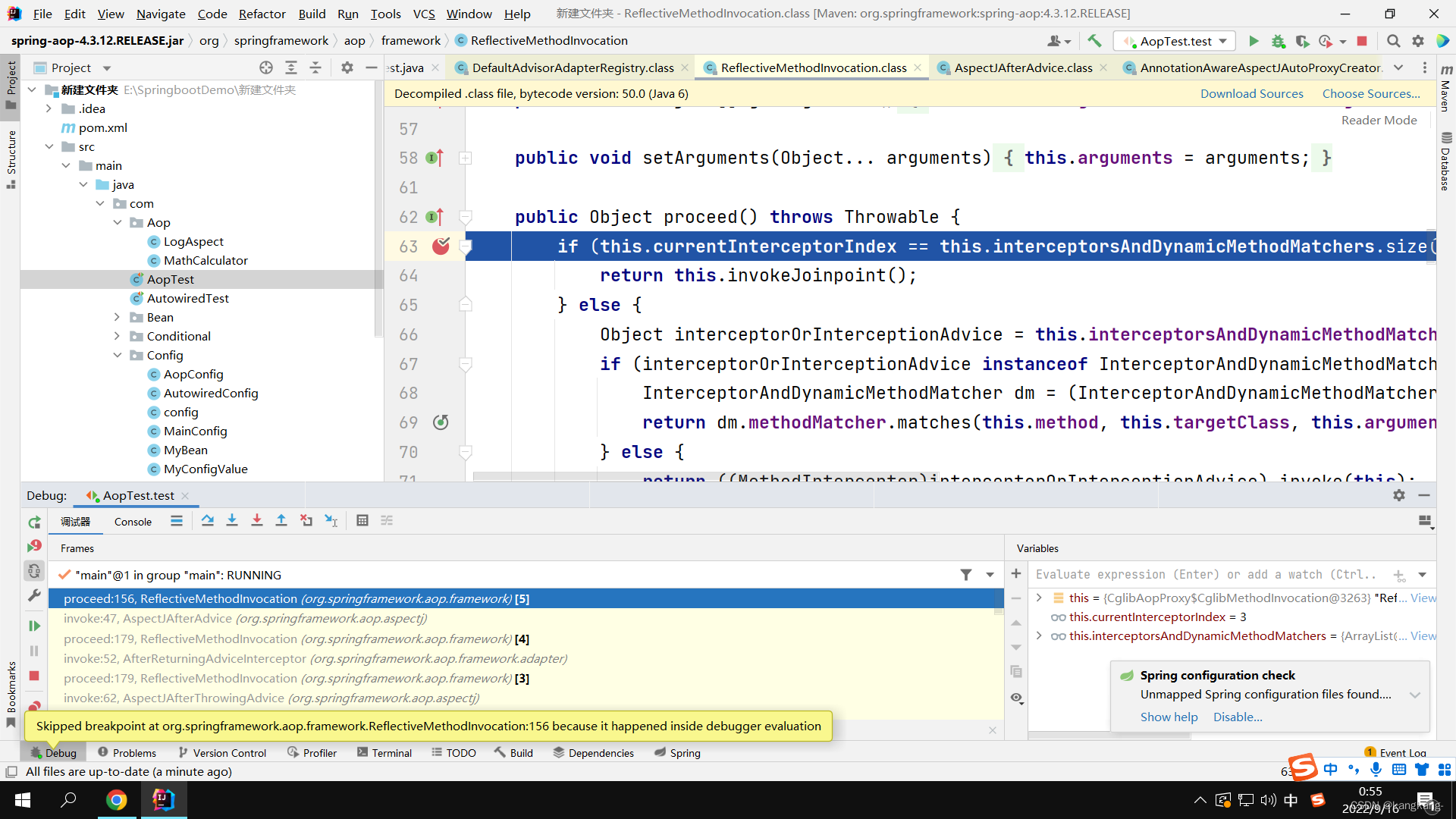Click red Stop icon in debug sidebar
This screenshot has width=1456, height=819.
coord(34,676)
